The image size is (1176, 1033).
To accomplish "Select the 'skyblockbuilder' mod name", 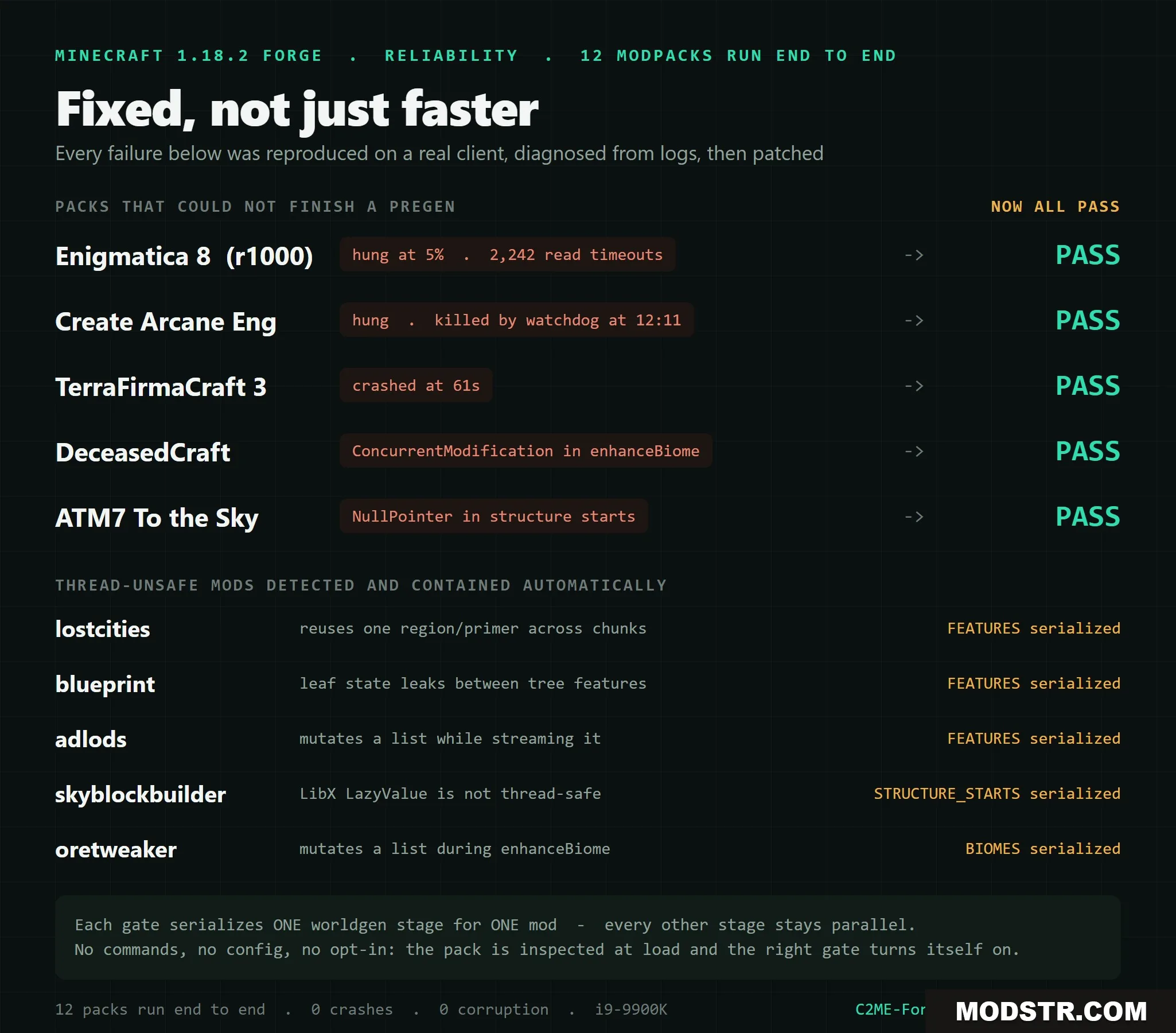I will pyautogui.click(x=141, y=794).
